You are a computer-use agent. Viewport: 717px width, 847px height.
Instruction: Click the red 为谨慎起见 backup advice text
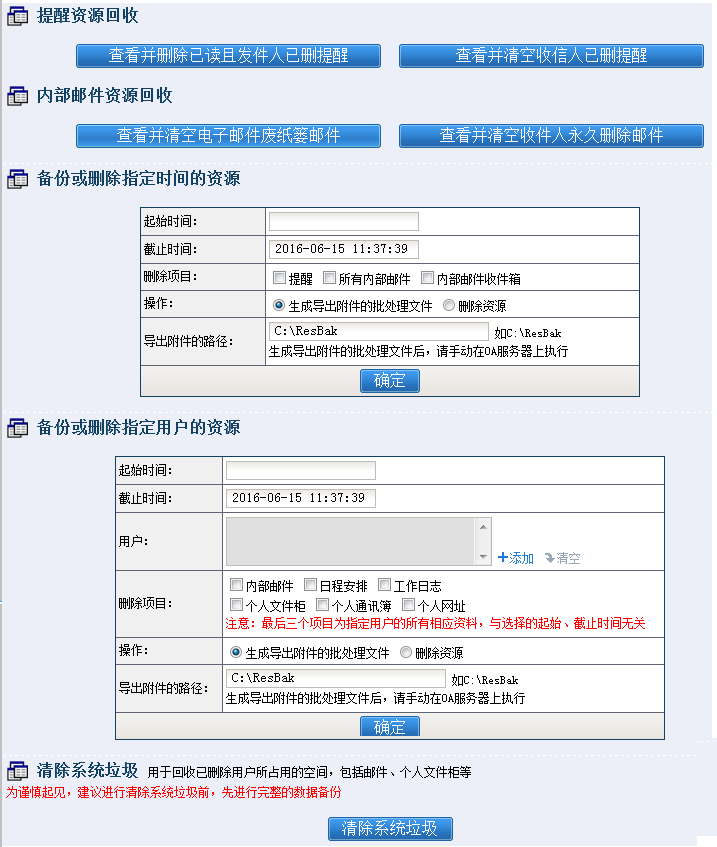click(x=173, y=792)
